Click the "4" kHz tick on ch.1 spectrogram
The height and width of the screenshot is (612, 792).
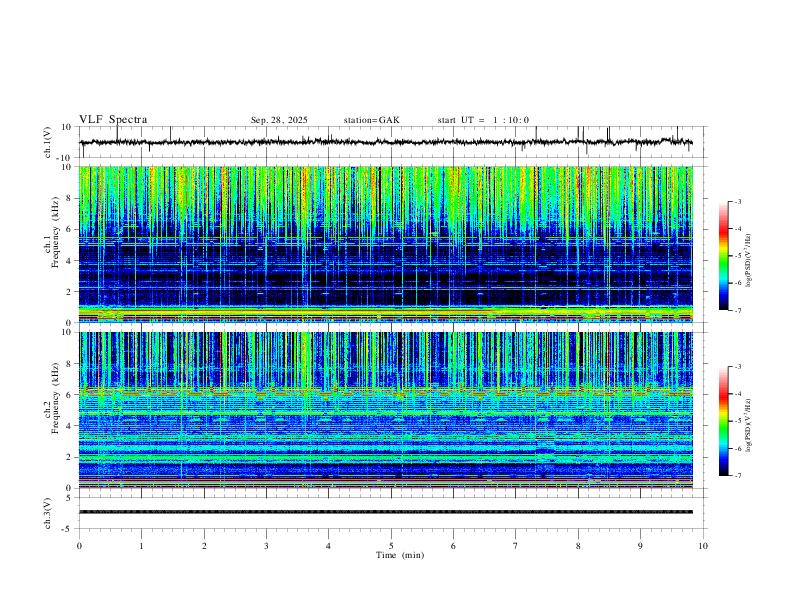[69, 261]
